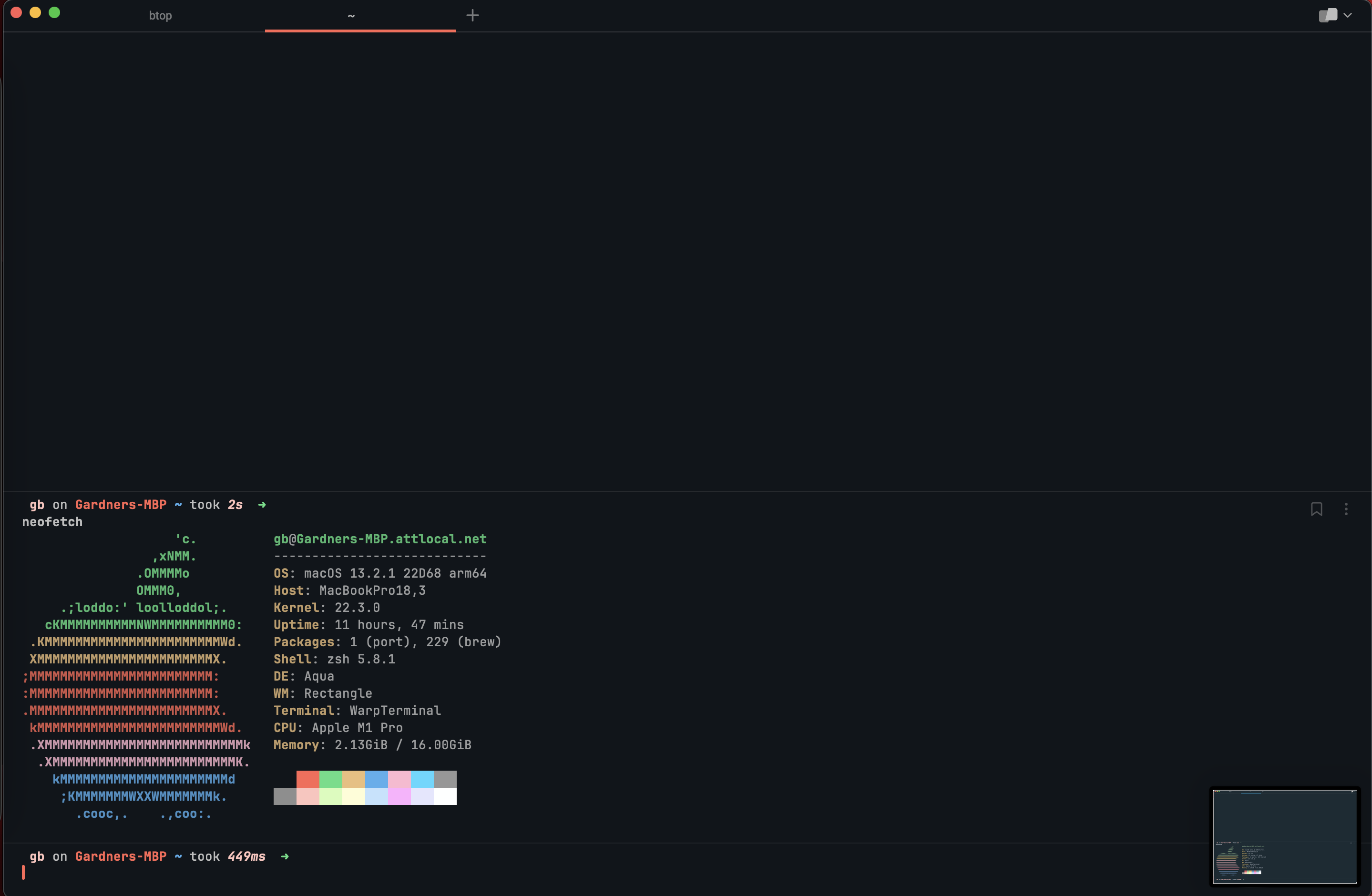This screenshot has height=896, width=1372.
Task: Click the 'took 449ms' prompt line
Action: tap(227, 856)
